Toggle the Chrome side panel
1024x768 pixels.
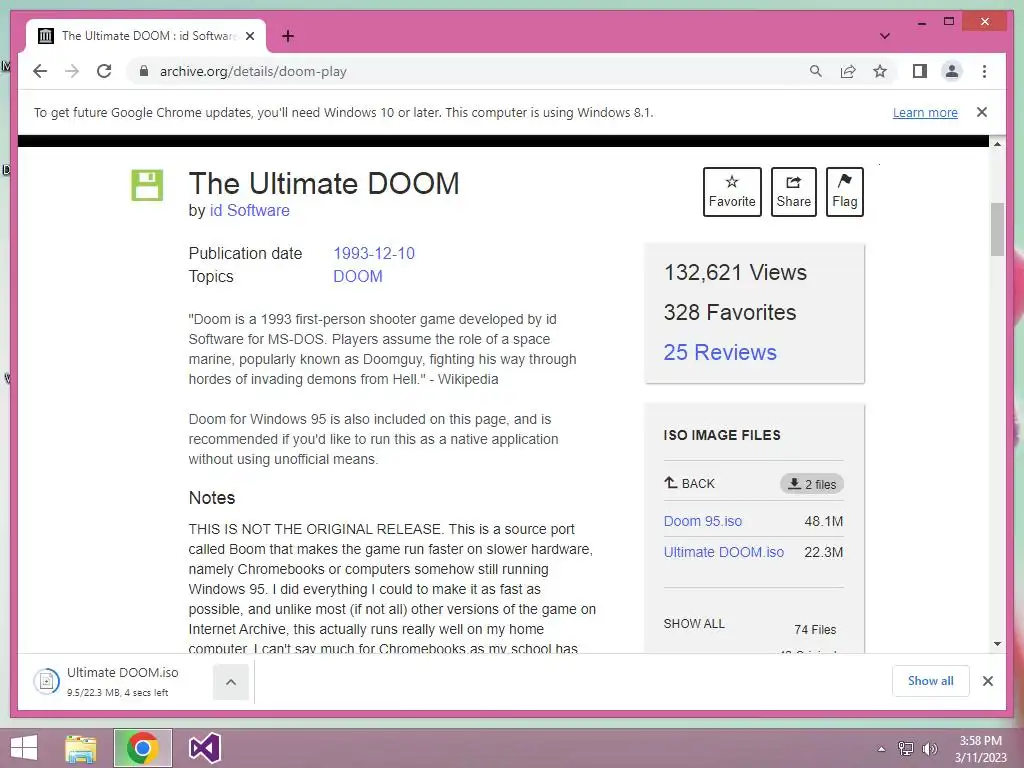click(920, 71)
